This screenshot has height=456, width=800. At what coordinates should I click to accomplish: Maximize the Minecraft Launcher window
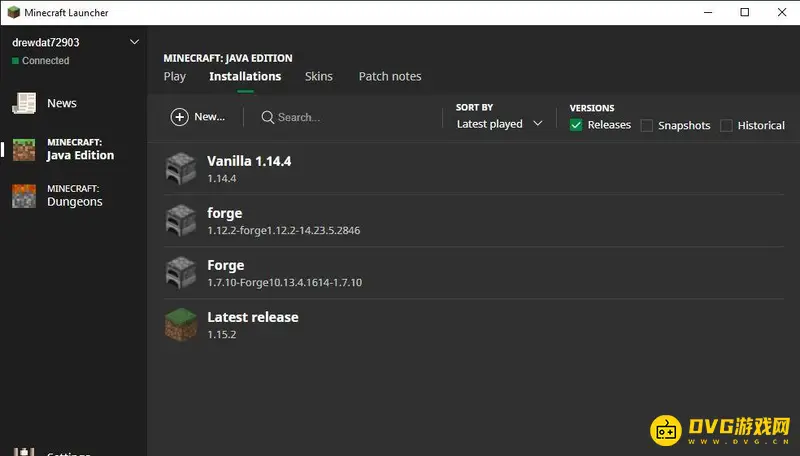point(744,12)
